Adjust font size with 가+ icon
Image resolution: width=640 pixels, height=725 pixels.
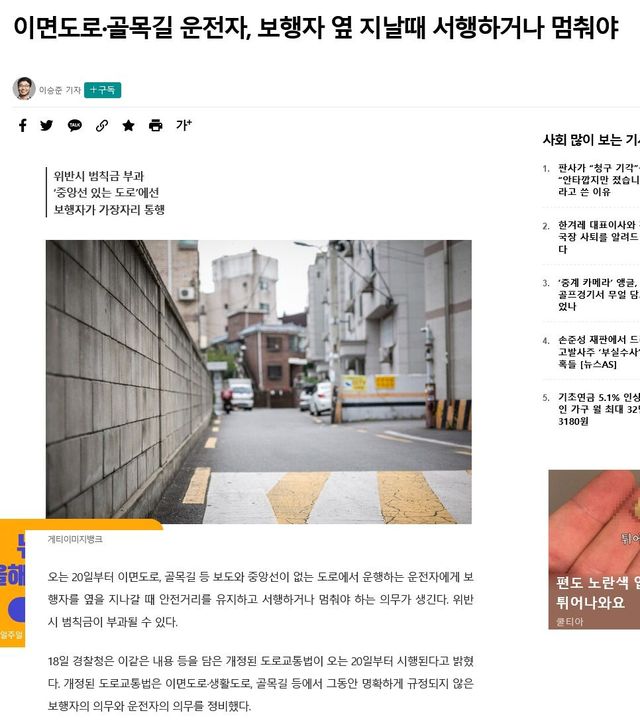coord(183,125)
